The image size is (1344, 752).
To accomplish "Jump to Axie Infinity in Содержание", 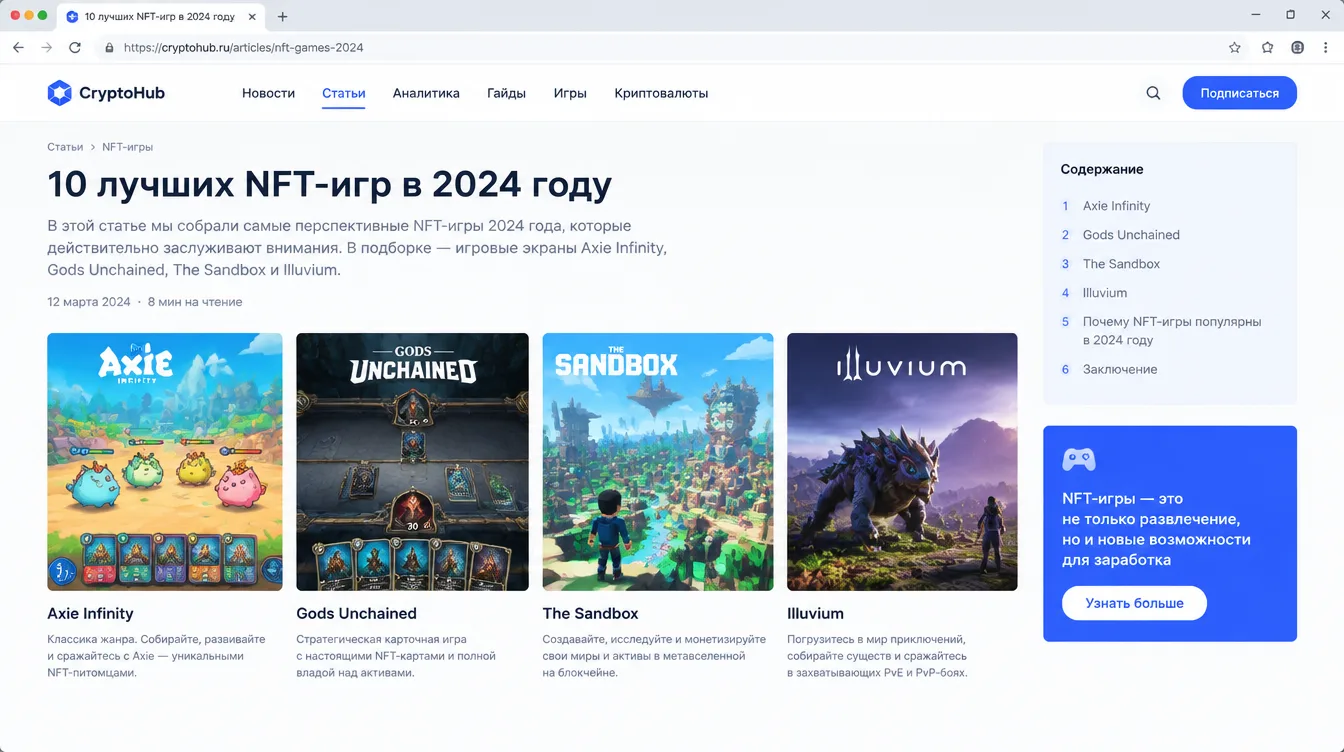I will 1116,206.
